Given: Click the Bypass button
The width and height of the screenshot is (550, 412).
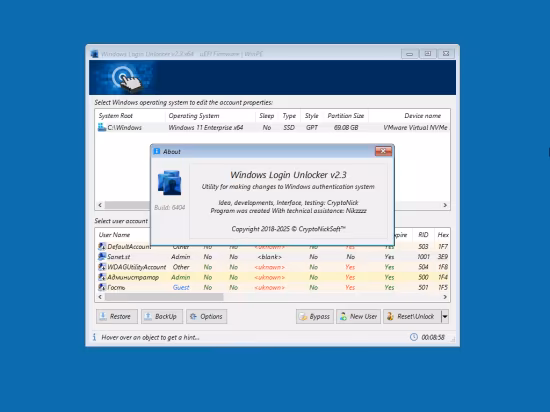Looking at the screenshot, I should coord(315,316).
